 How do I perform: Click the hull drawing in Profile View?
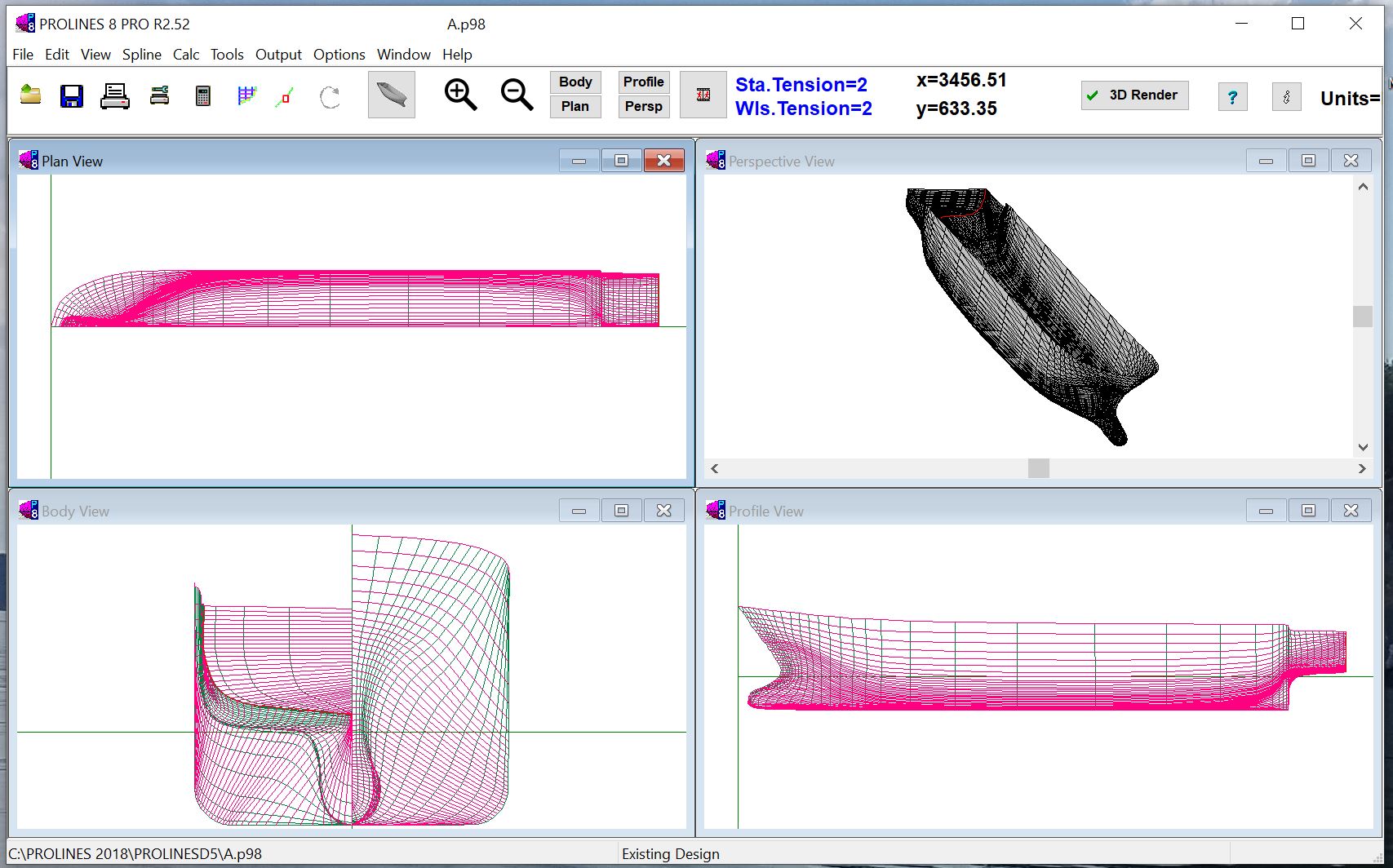(1042, 658)
